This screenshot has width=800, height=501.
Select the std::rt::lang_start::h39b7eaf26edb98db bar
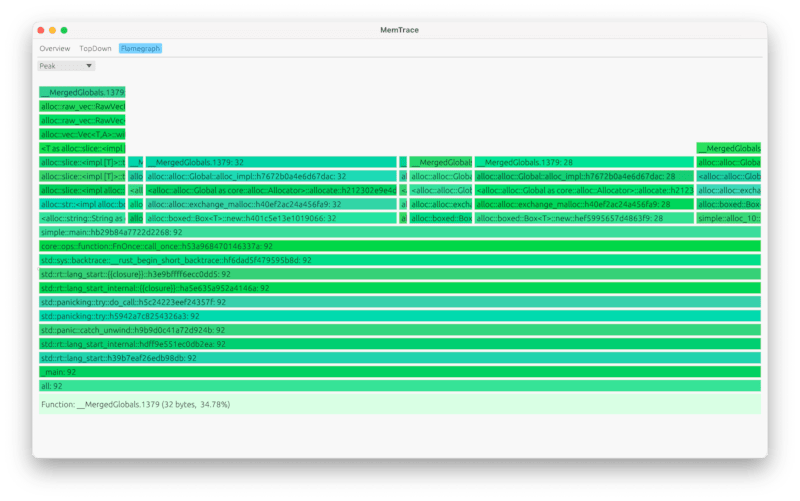pos(400,357)
